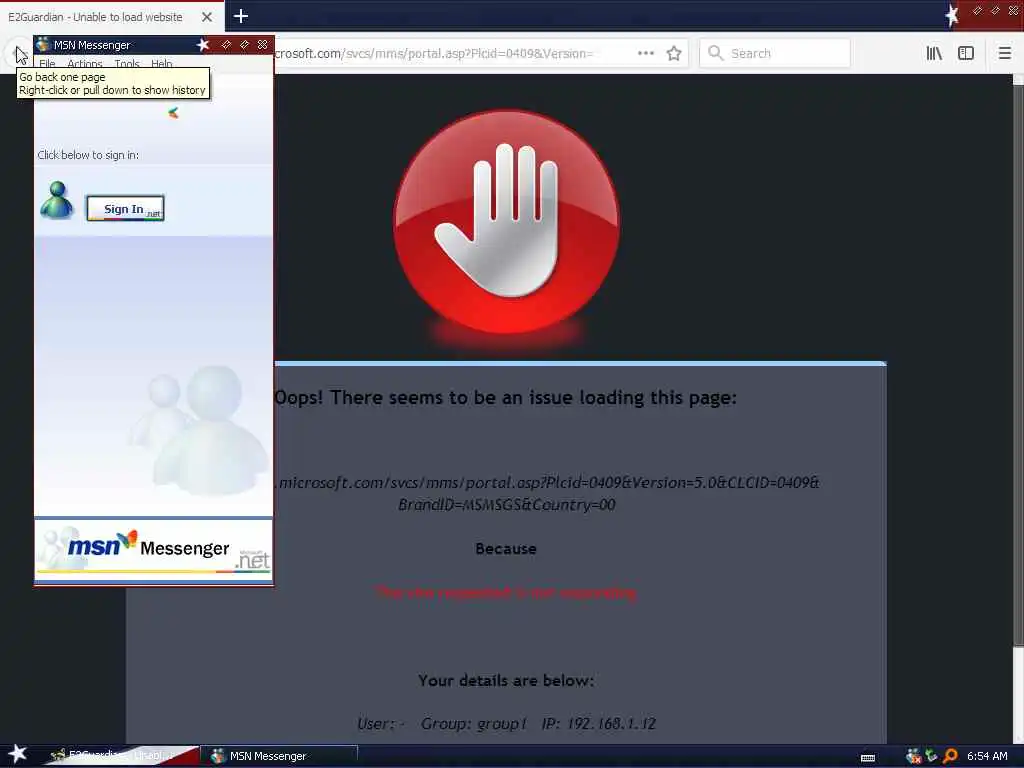Select the E2Guardian - Unable to load website tab

click(x=95, y=17)
